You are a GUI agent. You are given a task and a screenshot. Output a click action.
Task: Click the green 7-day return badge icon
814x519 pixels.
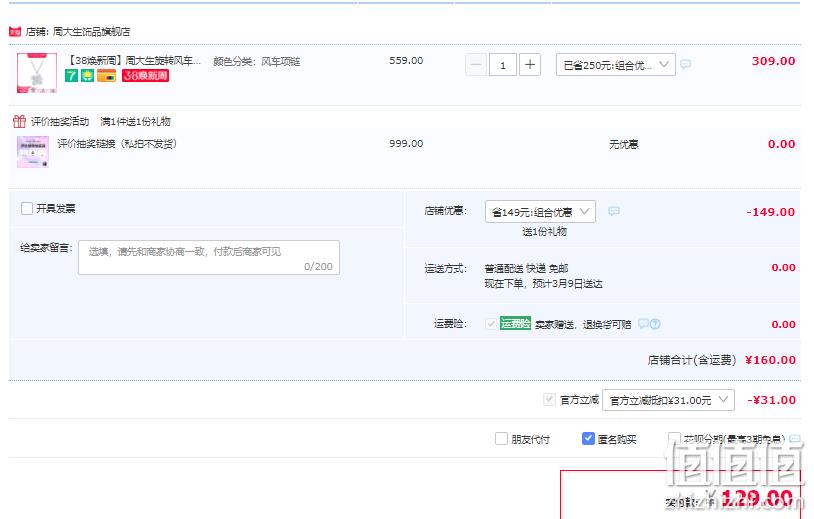[x=71, y=76]
